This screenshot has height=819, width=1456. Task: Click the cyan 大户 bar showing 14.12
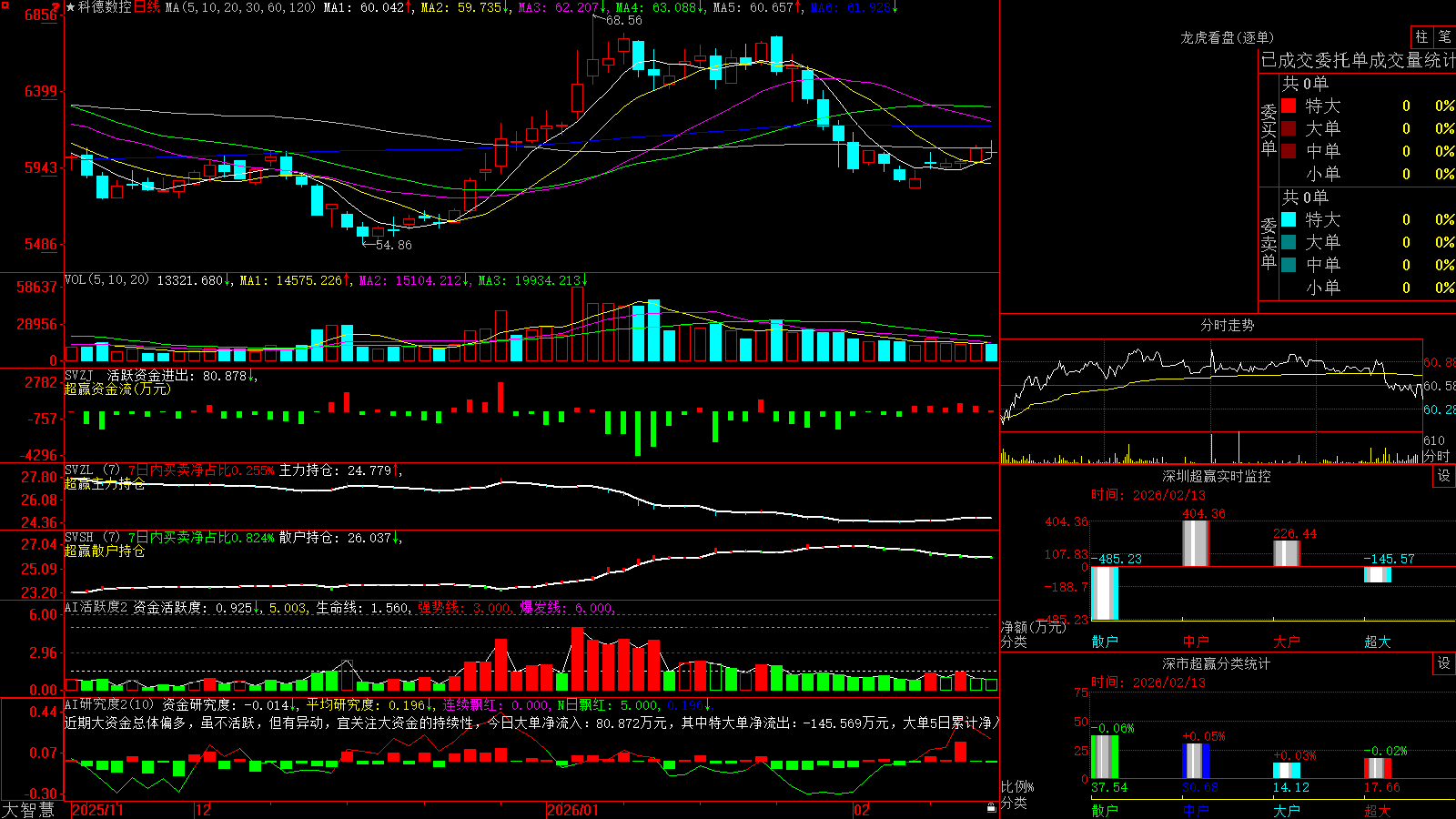pos(1287,770)
